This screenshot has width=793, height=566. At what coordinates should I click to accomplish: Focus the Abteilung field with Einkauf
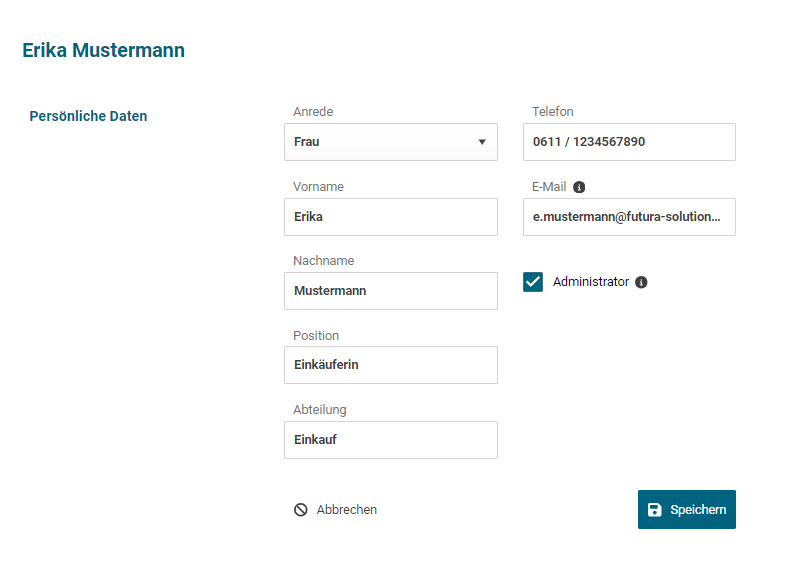coord(390,440)
